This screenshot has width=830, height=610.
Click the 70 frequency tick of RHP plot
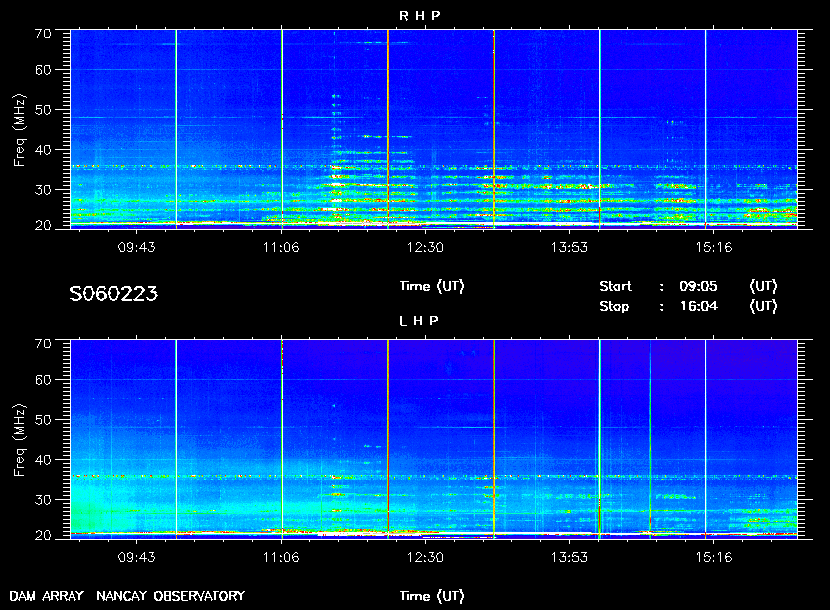click(x=43, y=34)
